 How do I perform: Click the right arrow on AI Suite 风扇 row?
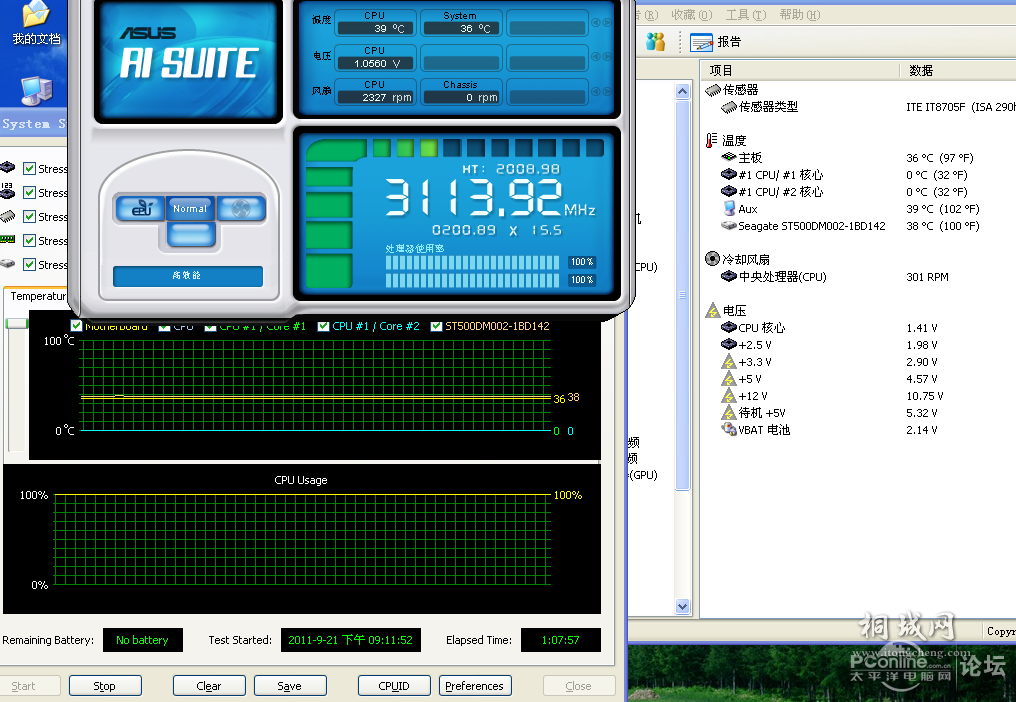click(607, 91)
